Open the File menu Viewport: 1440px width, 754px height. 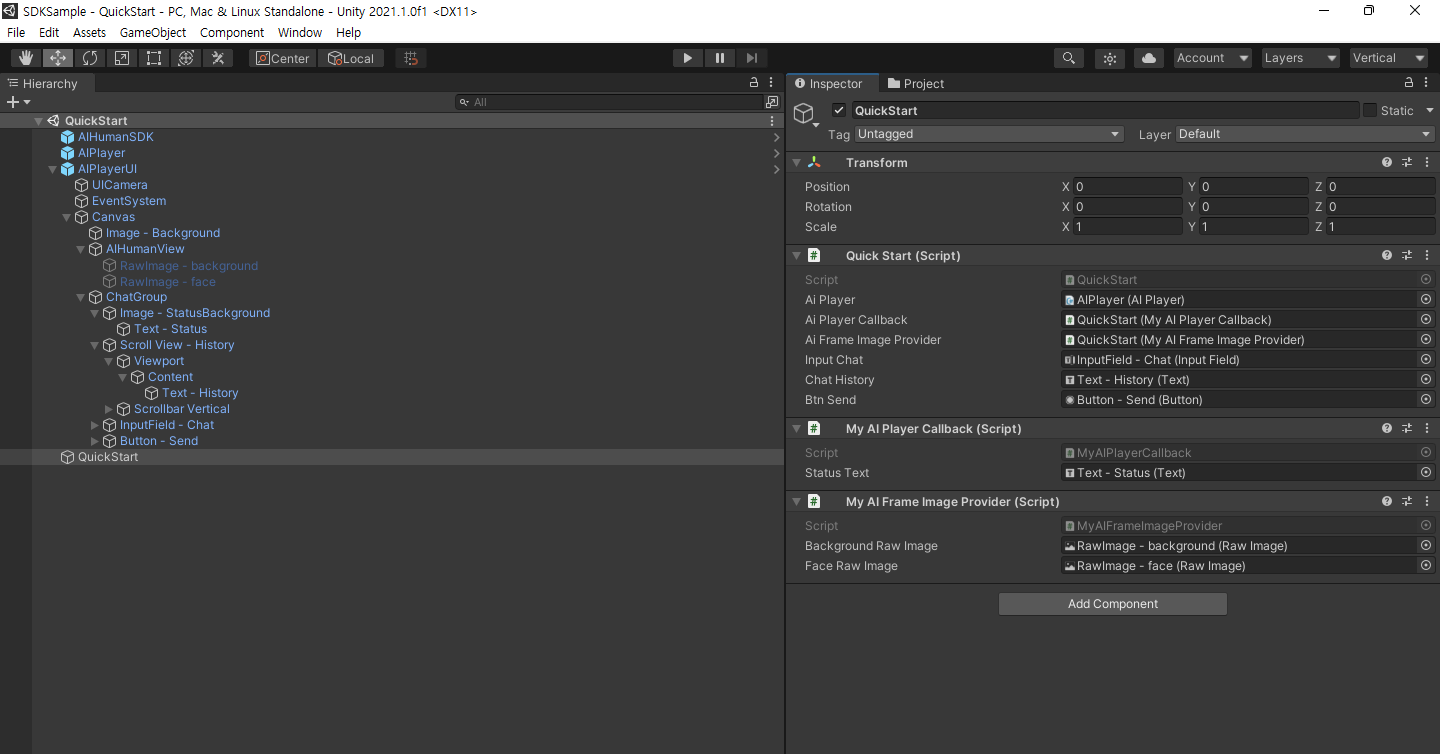point(16,32)
